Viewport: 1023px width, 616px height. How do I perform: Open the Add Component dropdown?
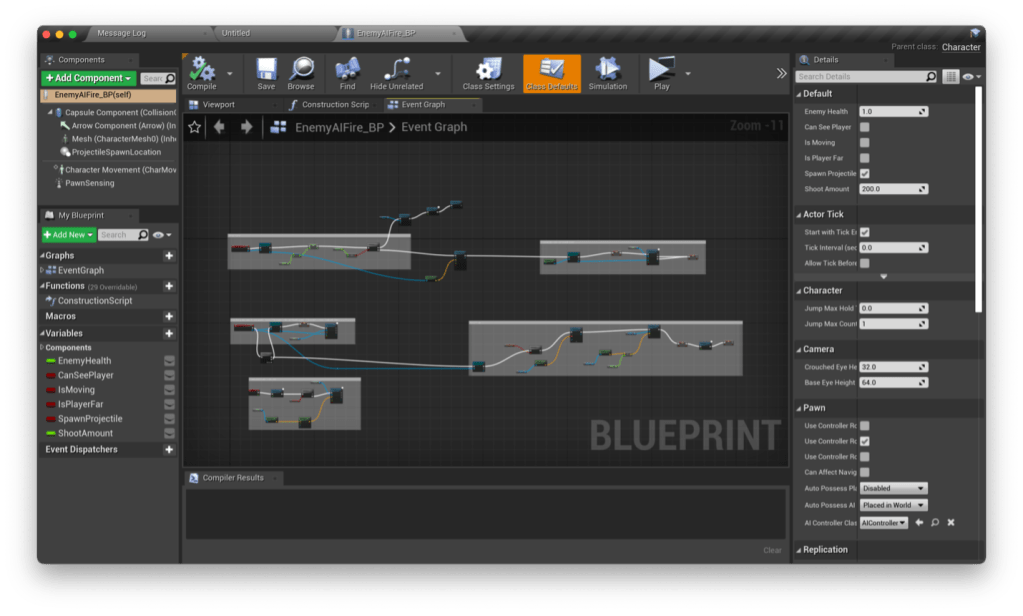[87, 78]
